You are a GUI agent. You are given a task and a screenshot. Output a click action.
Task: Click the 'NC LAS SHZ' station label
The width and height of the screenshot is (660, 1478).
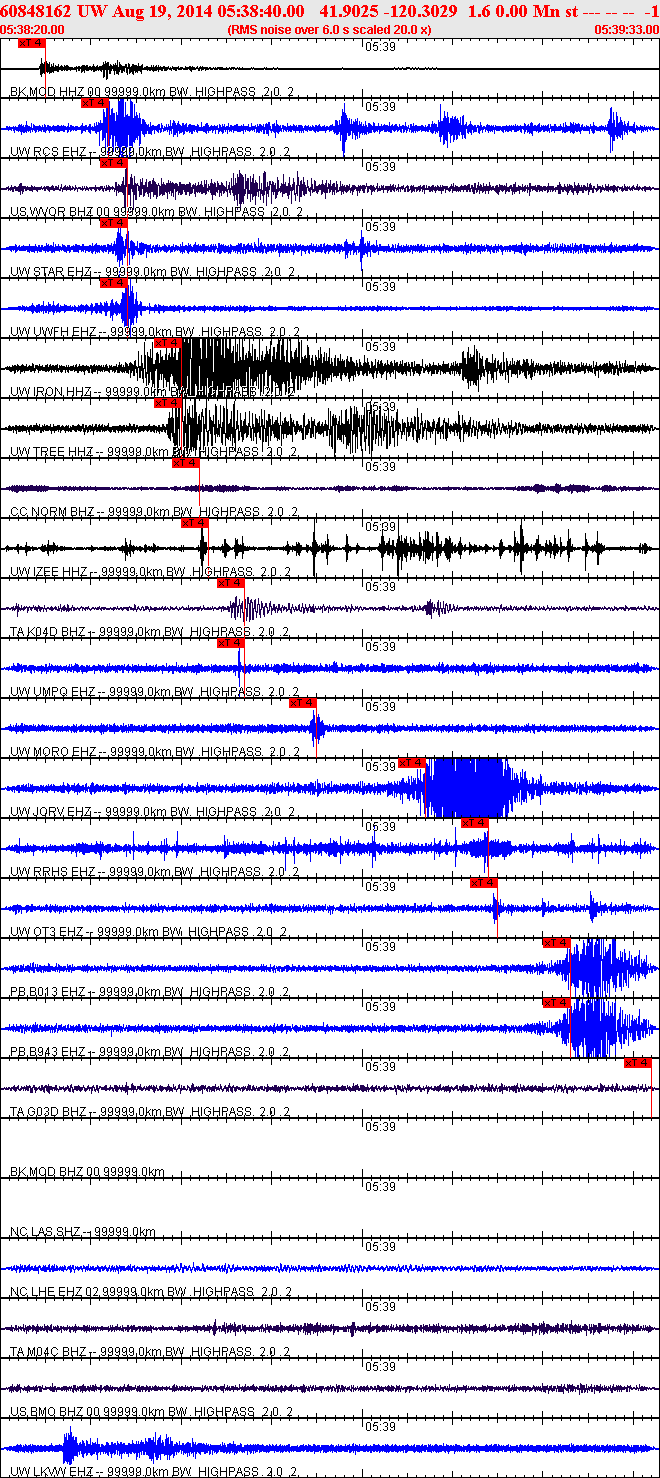(x=46, y=1232)
